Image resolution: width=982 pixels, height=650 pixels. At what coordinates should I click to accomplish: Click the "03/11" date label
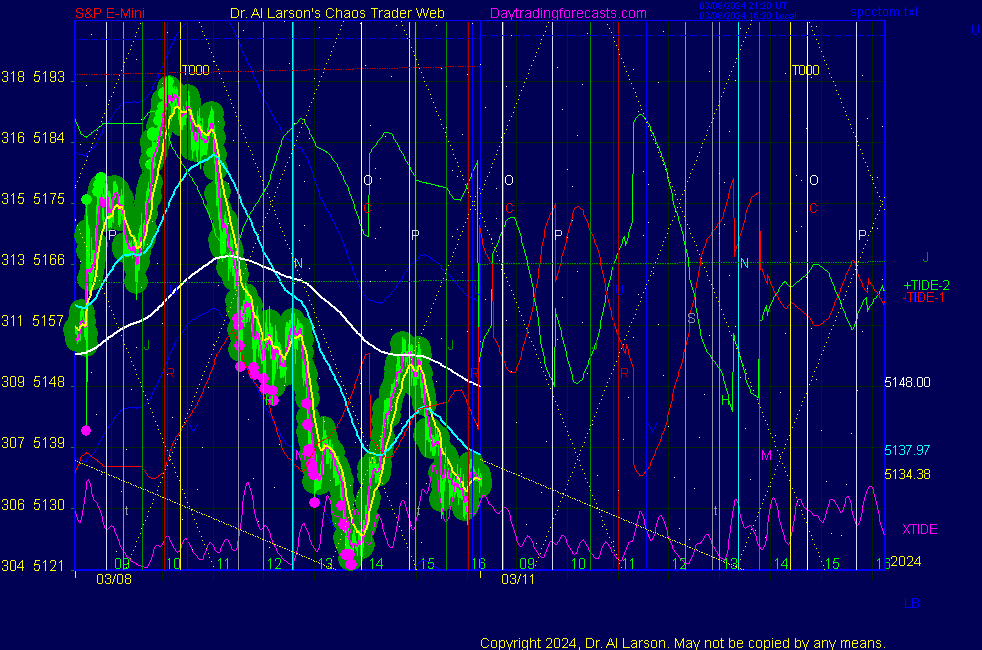click(x=518, y=579)
